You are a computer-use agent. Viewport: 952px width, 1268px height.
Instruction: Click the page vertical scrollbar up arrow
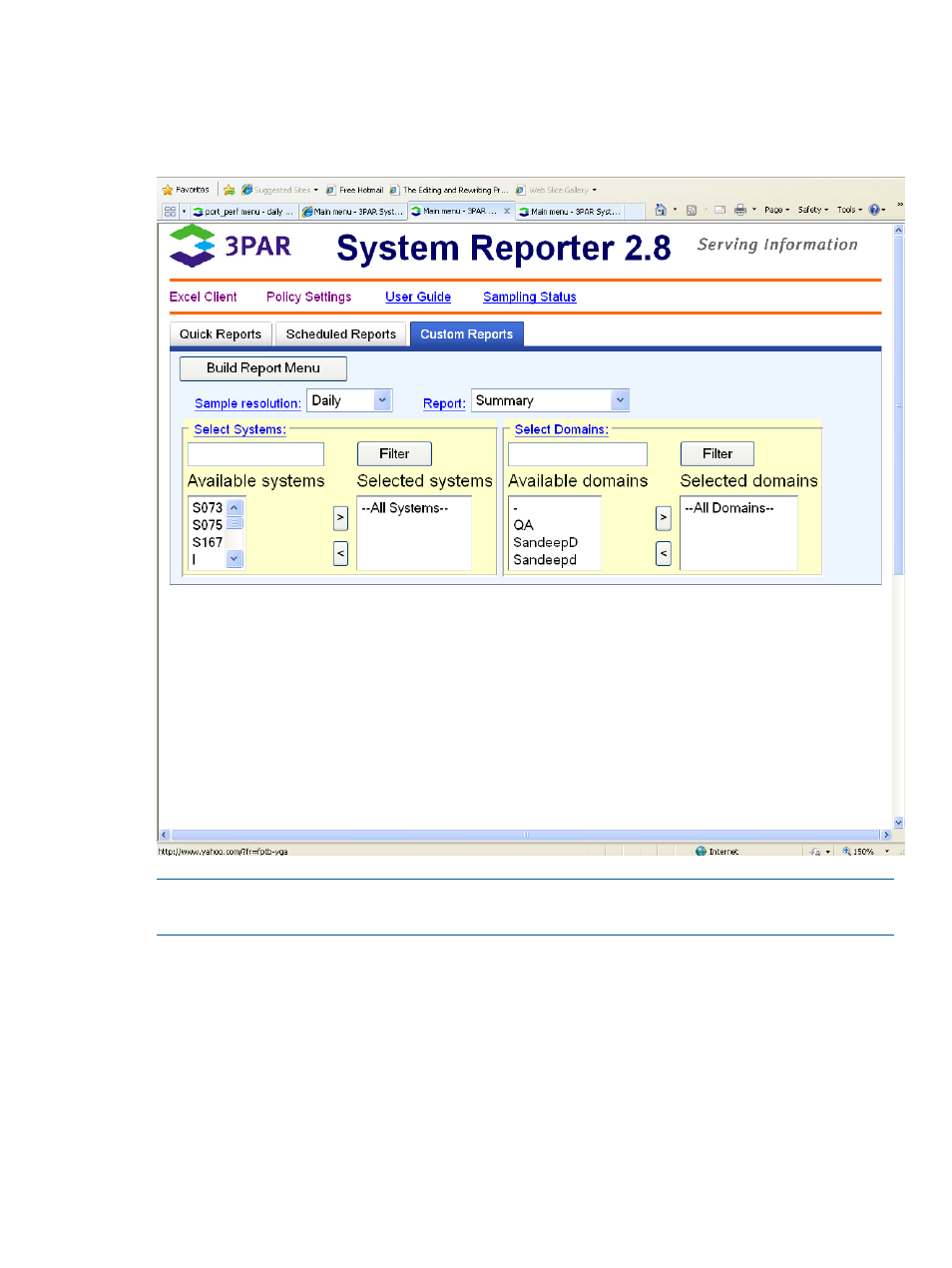(898, 230)
